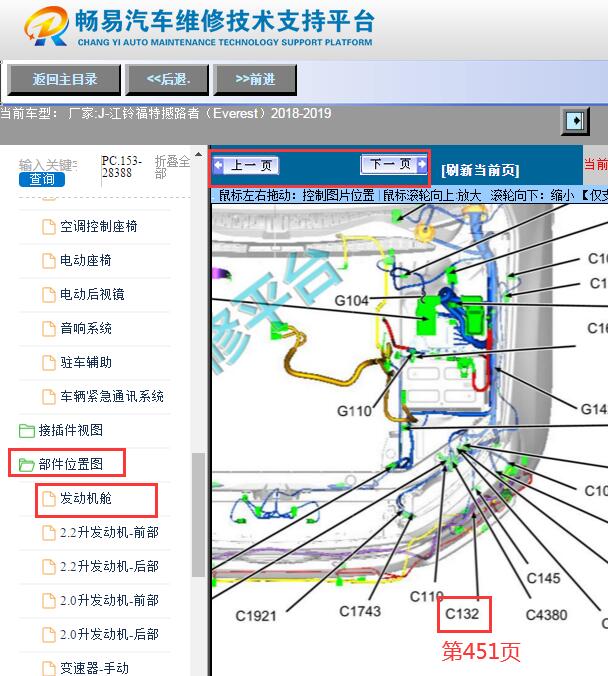Click the page icon beside 2.0升发动机-后部

tap(49, 635)
